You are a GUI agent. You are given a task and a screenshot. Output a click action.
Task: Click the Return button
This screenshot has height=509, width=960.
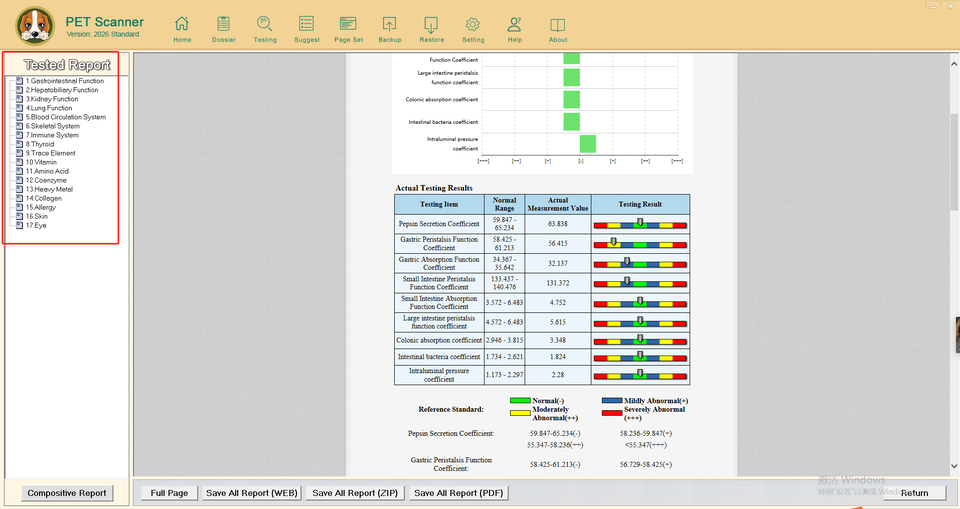tap(914, 493)
